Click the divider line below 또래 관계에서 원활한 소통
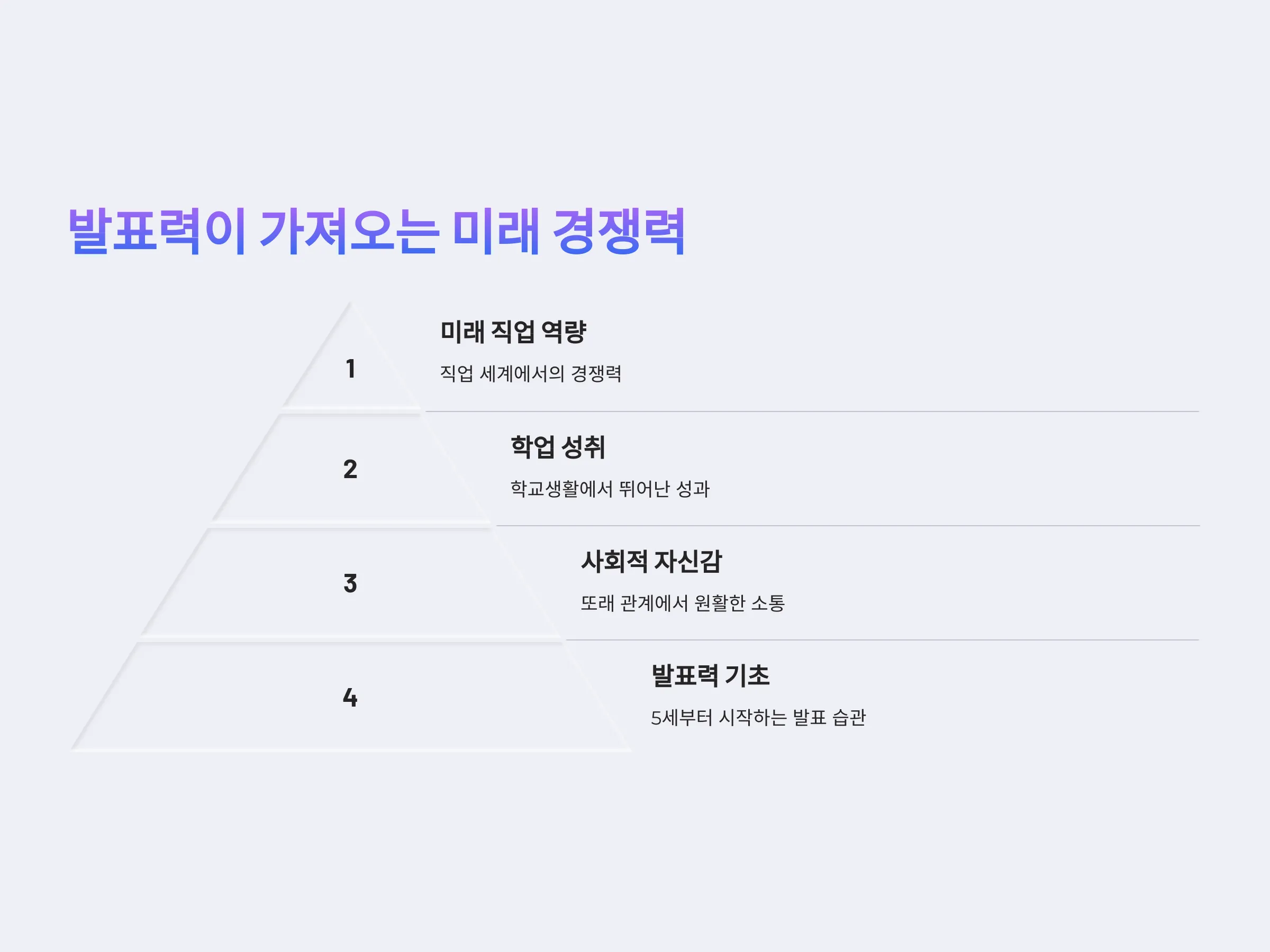The width and height of the screenshot is (1270, 952). (883, 640)
